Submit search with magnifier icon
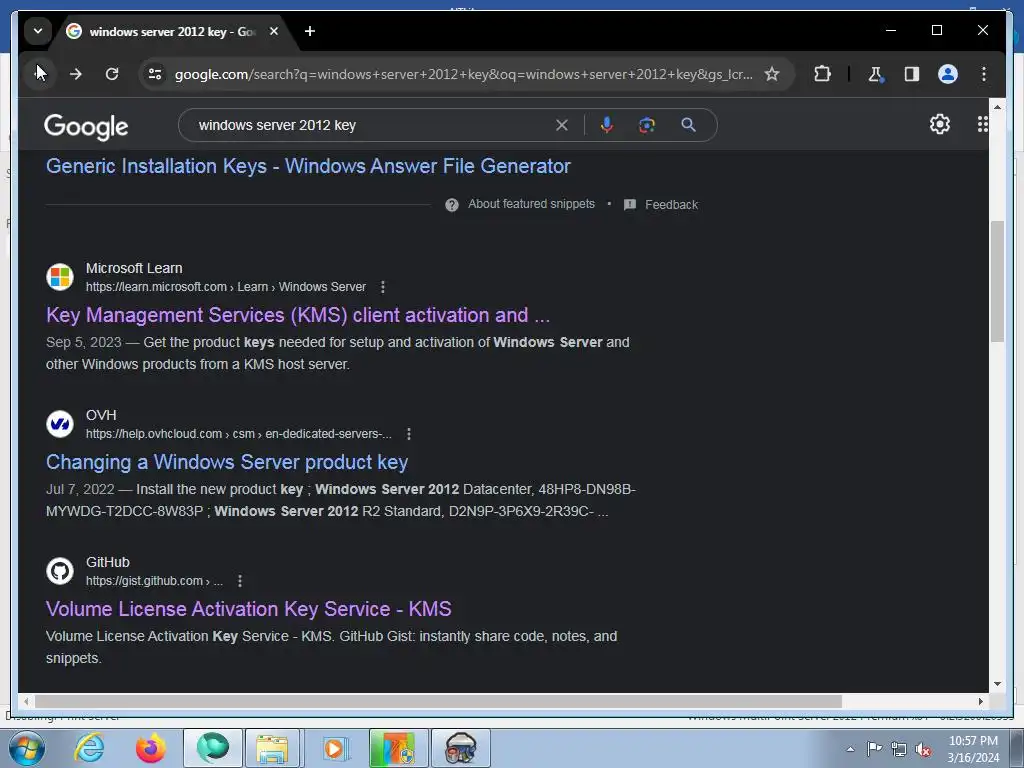 point(688,125)
